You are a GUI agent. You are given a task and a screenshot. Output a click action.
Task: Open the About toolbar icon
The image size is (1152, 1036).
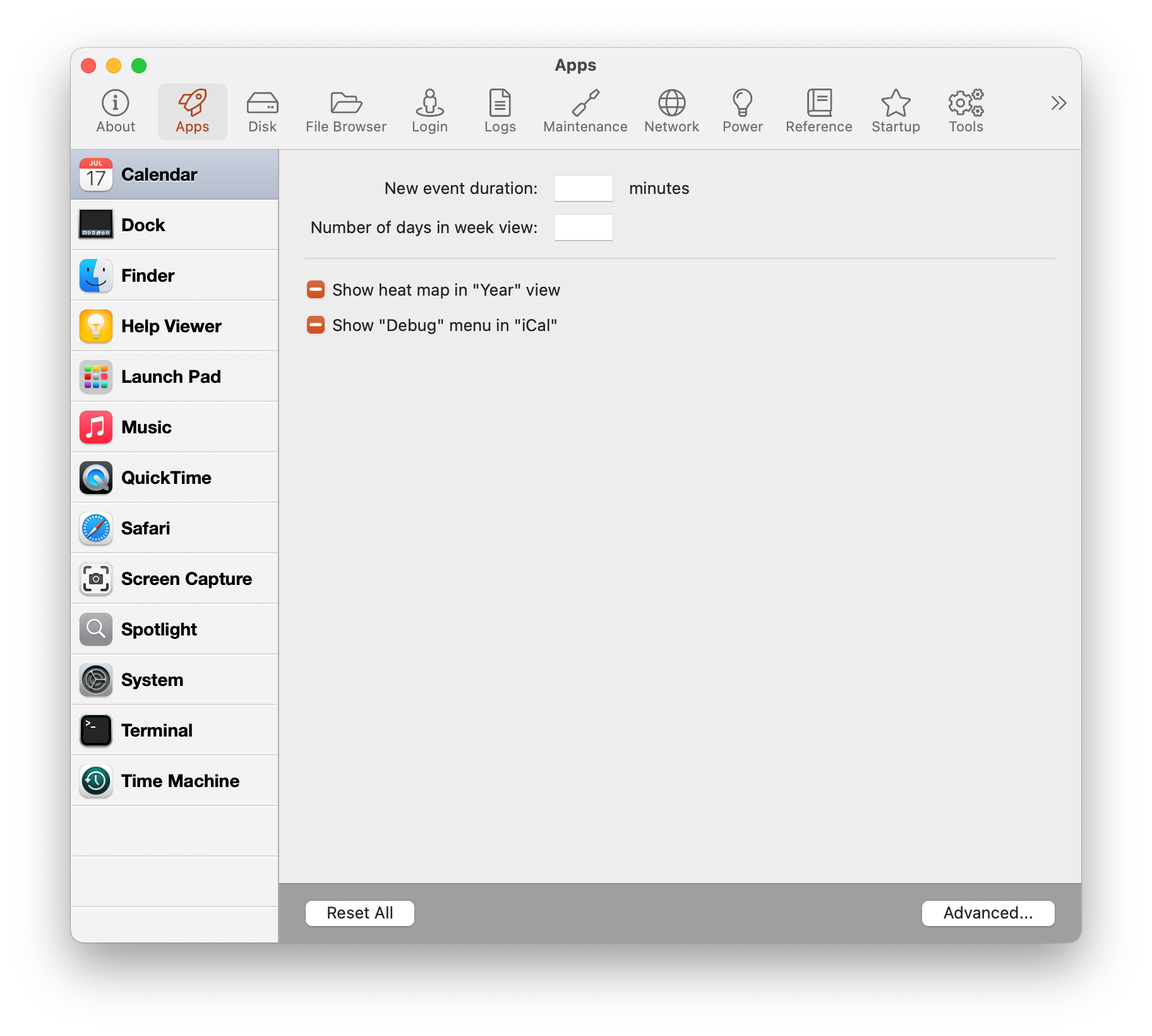click(116, 103)
